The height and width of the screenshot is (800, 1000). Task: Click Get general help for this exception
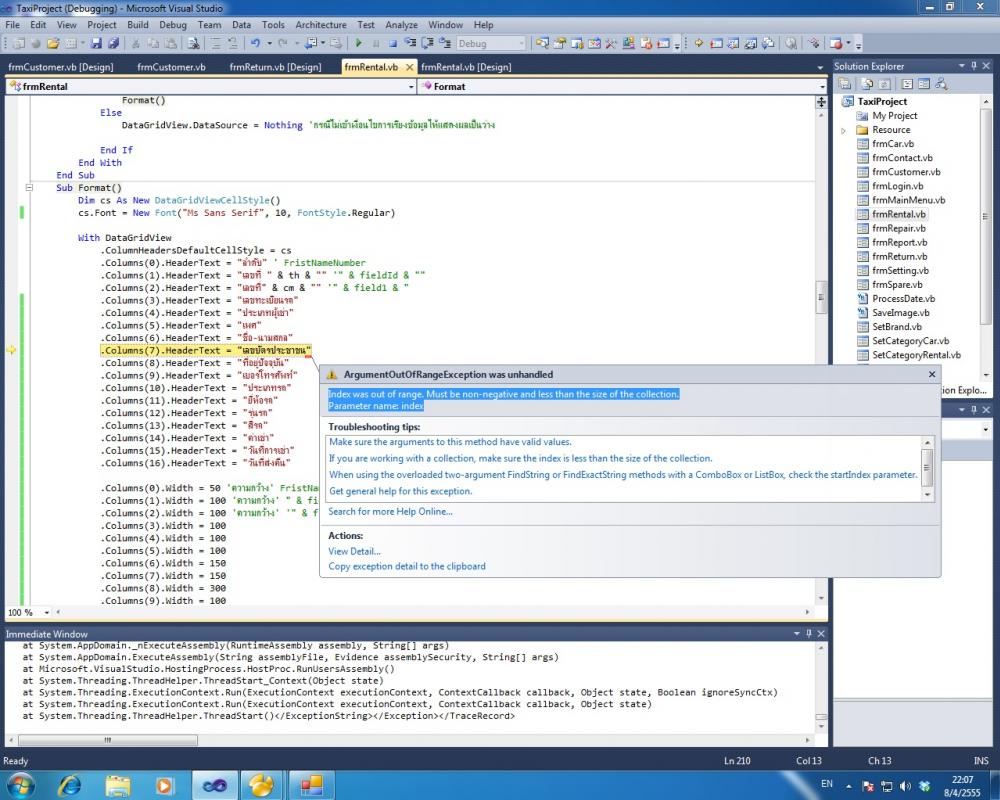click(401, 491)
